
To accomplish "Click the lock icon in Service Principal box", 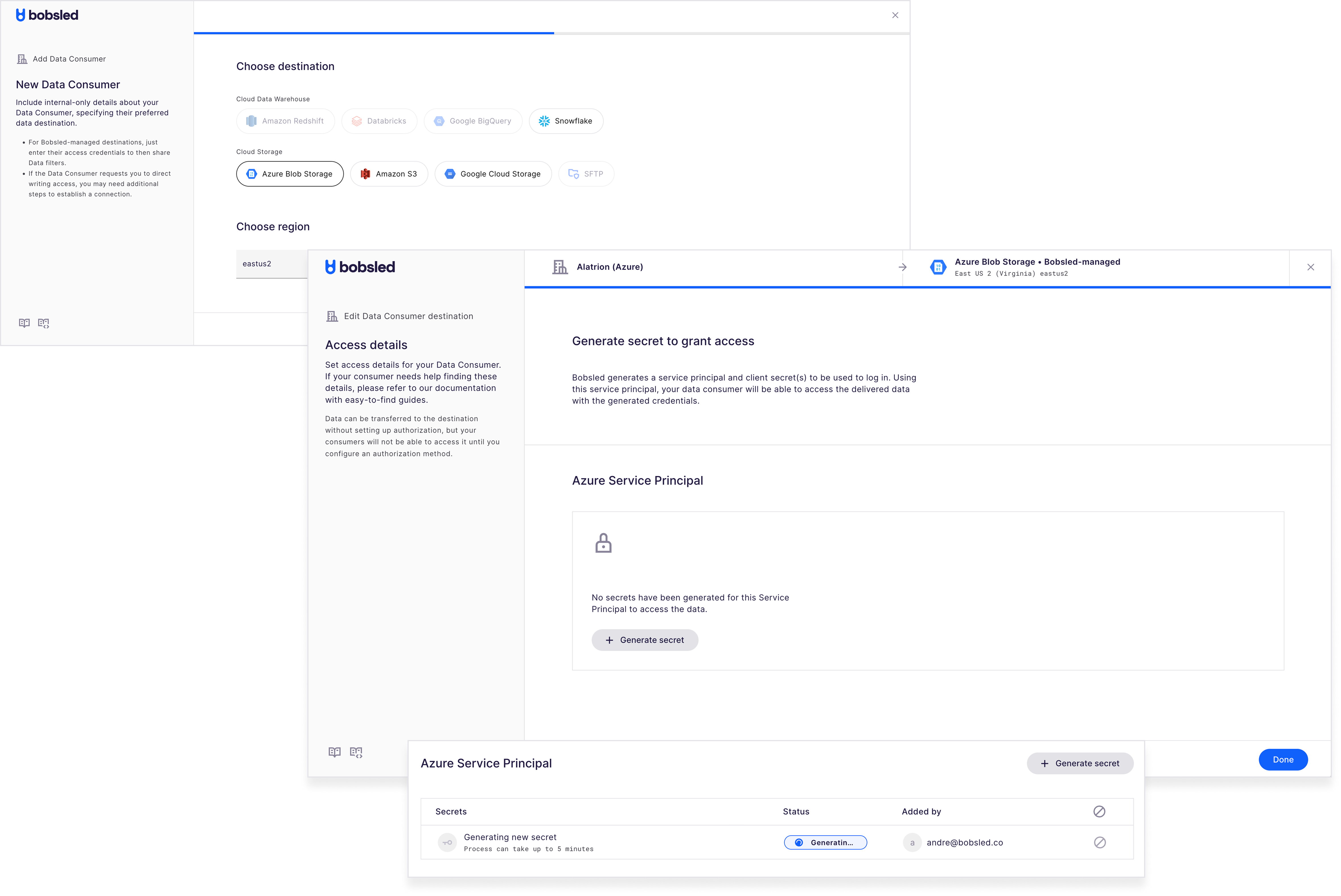I will point(603,543).
